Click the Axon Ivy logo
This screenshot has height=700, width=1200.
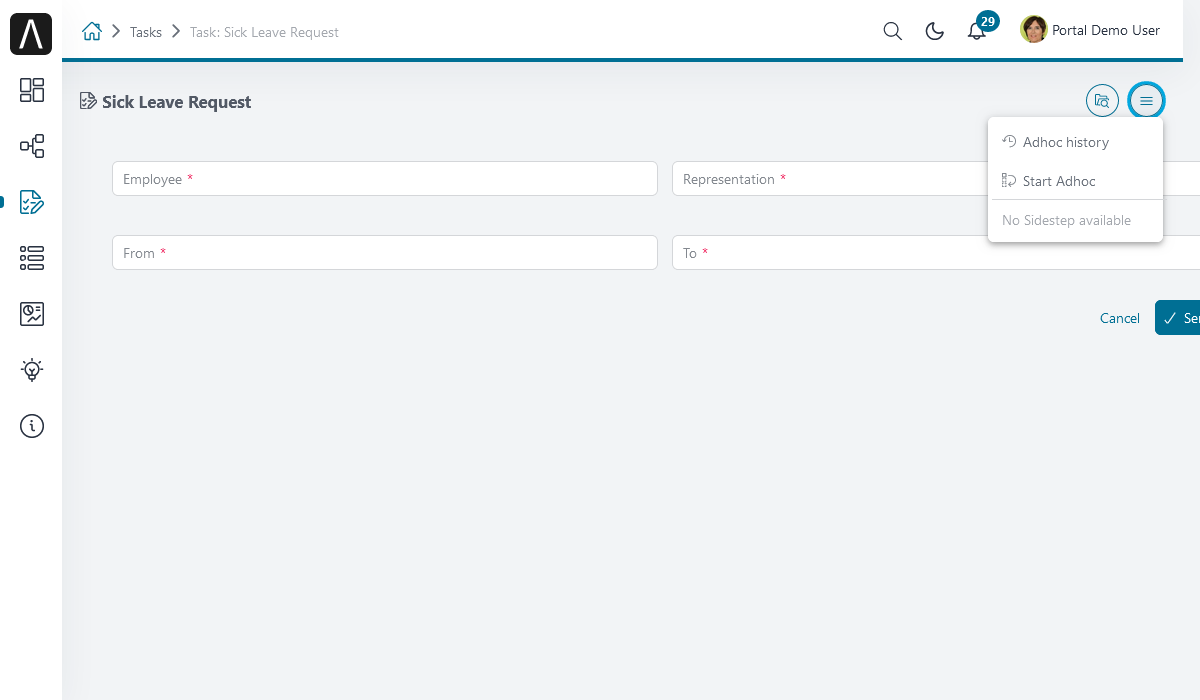click(x=31, y=34)
